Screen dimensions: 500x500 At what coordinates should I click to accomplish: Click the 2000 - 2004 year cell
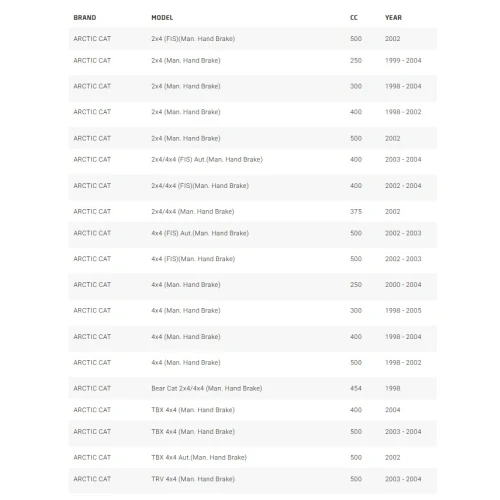click(403, 285)
